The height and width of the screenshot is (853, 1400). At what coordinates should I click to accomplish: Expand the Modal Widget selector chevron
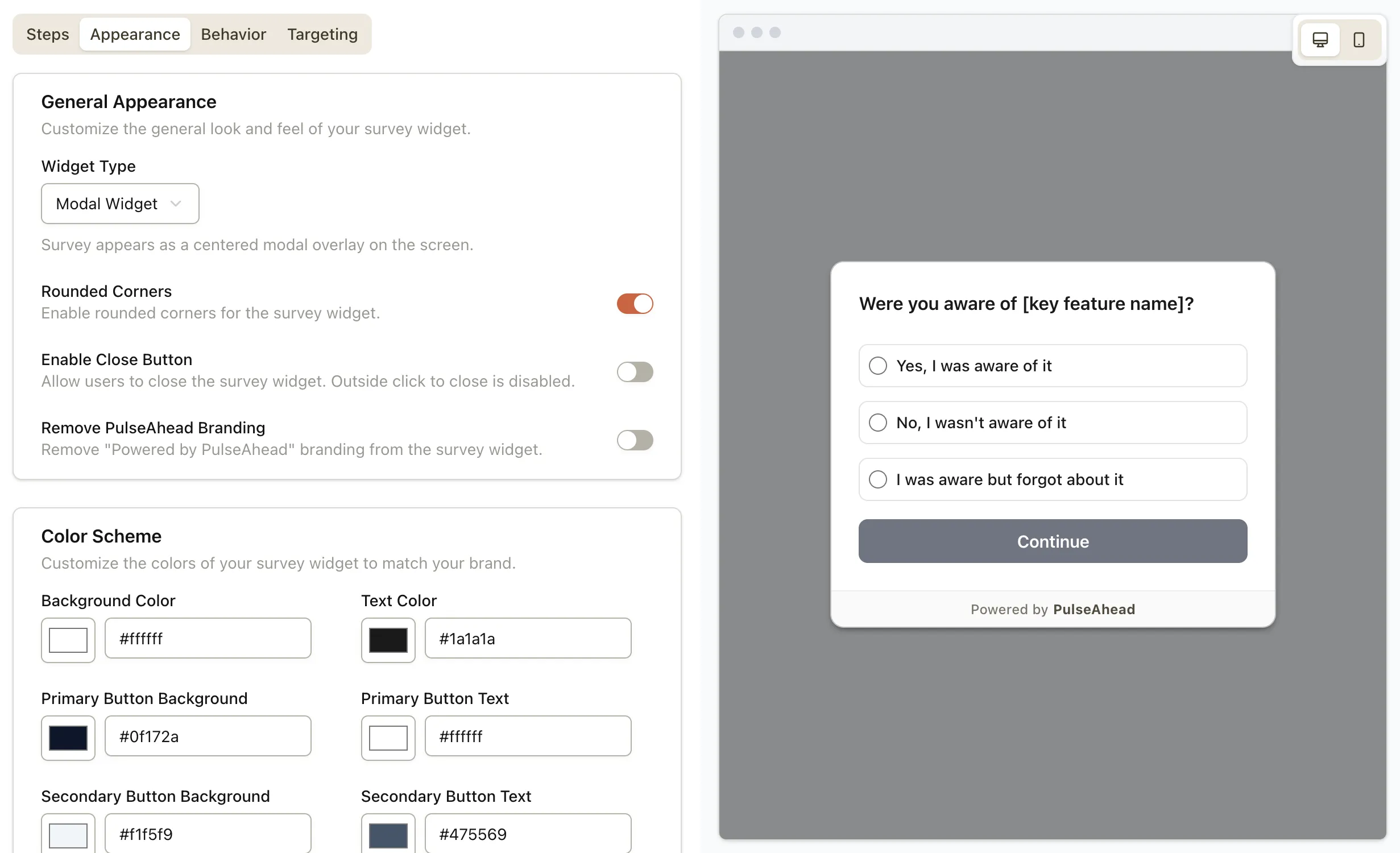tap(175, 204)
